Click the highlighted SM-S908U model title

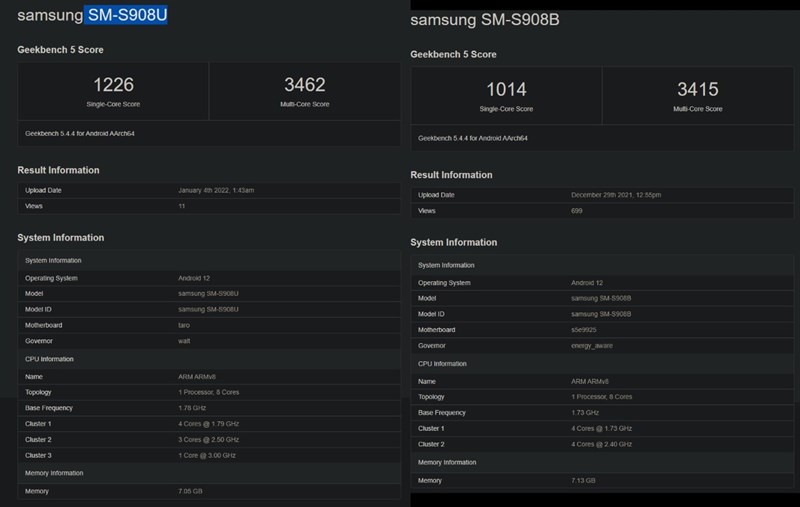tap(127, 15)
